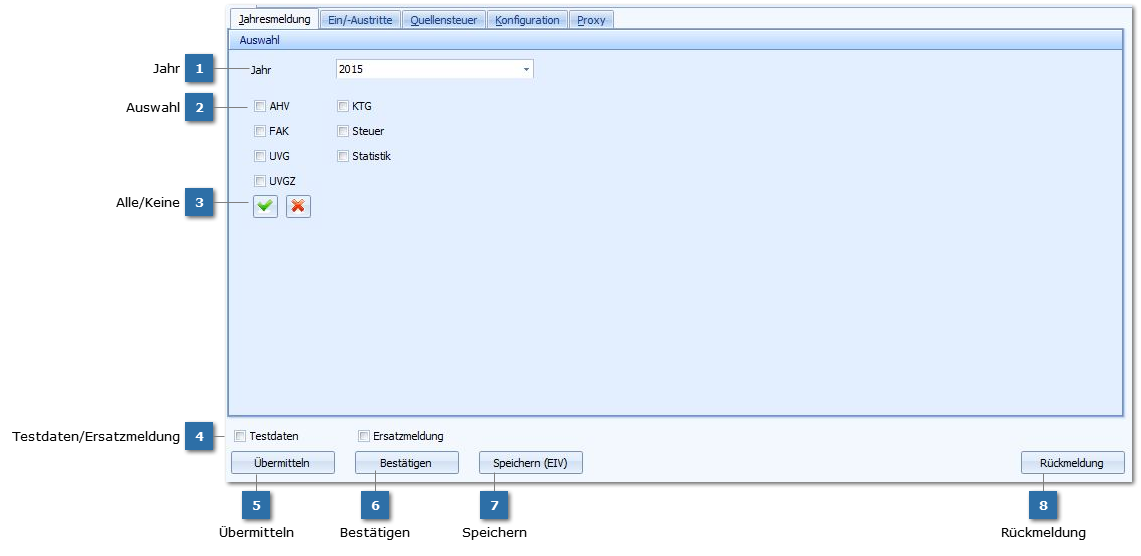Screen dimensions: 1141x556
Task: Turn on the Testdaten checkbox
Action: pyautogui.click(x=240, y=436)
